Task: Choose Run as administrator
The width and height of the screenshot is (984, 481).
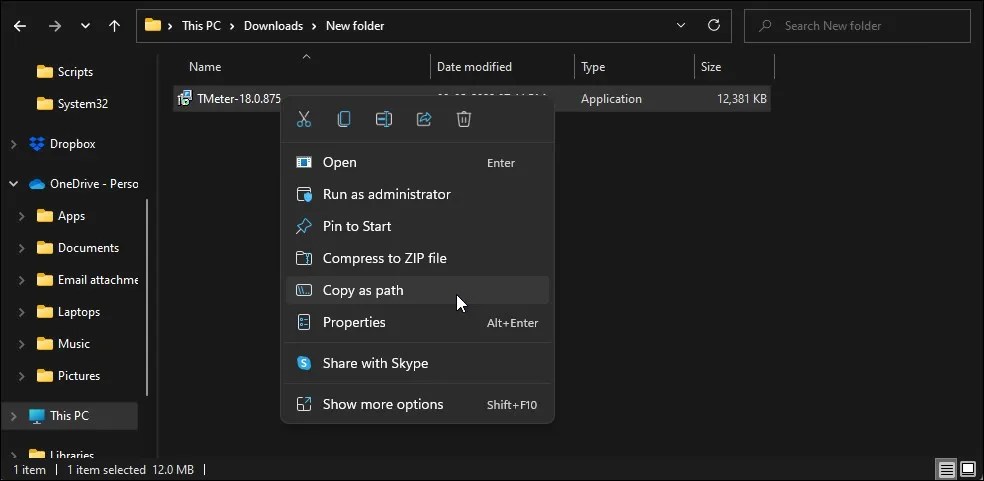Action: [417, 195]
